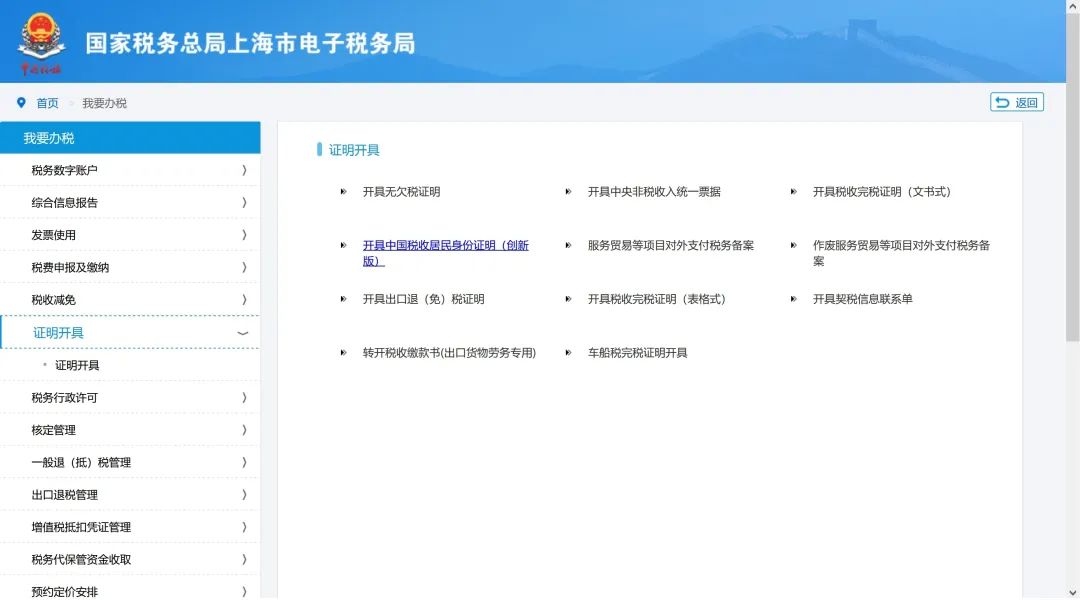Select the 证明开具 sub-item in sidebar

click(x=77, y=365)
